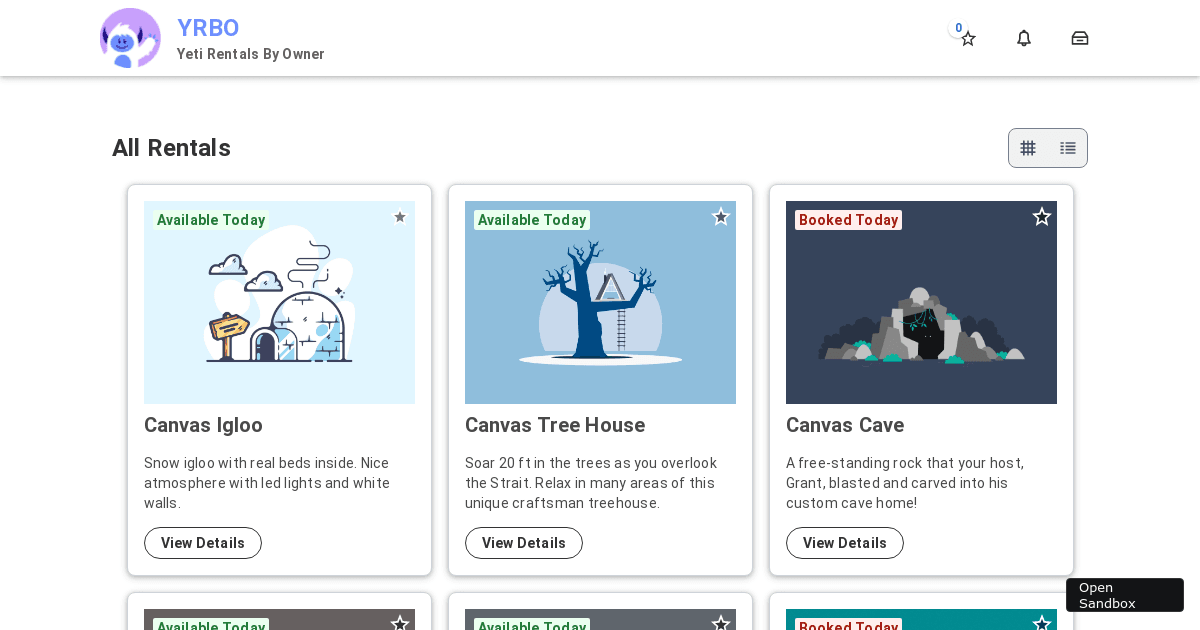Click the star icon on Canvas Cave card
Screen dimensions: 1200x630
point(1042,216)
